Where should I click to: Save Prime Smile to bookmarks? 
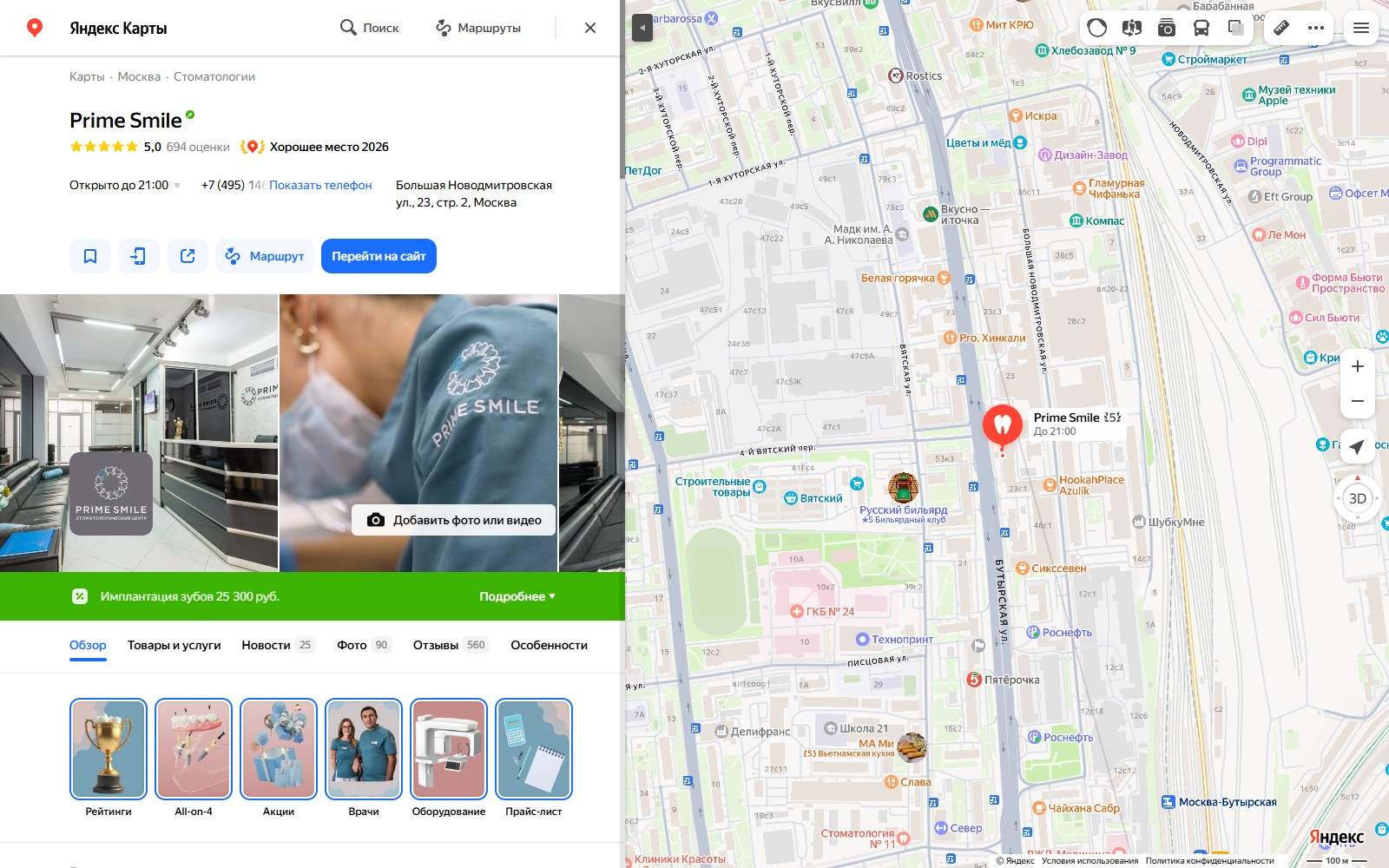[x=90, y=256]
